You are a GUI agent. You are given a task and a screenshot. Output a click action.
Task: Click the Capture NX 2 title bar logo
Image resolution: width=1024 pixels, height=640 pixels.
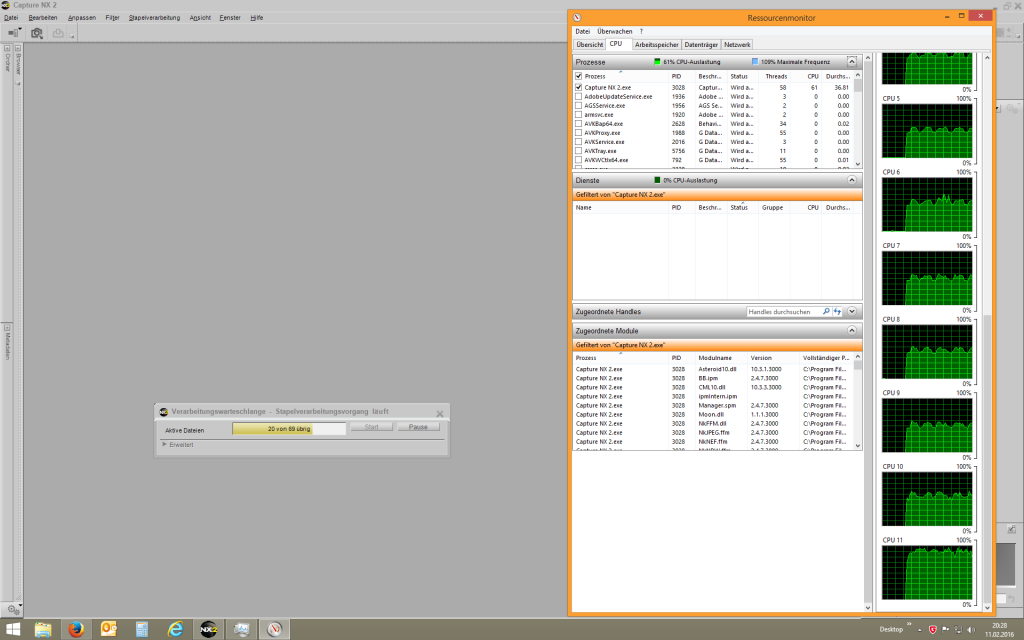(5, 5)
